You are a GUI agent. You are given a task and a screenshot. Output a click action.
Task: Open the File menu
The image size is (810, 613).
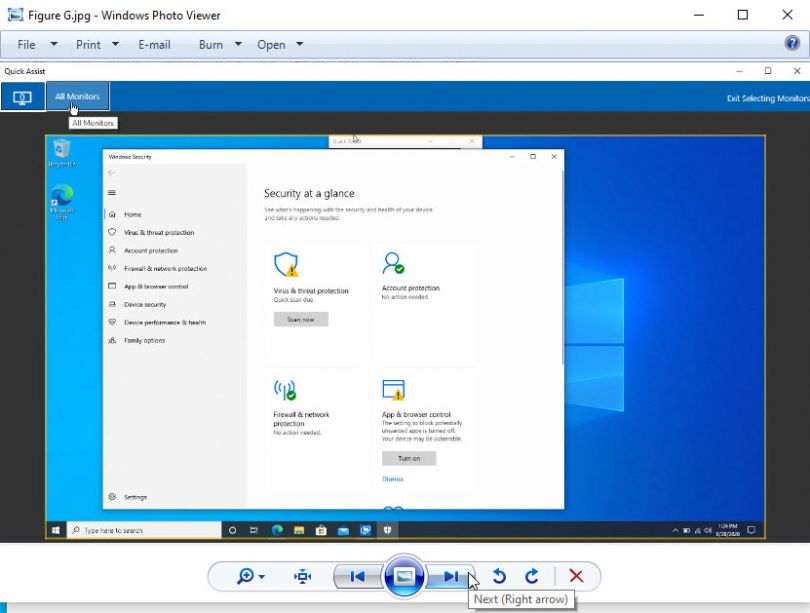(26, 44)
